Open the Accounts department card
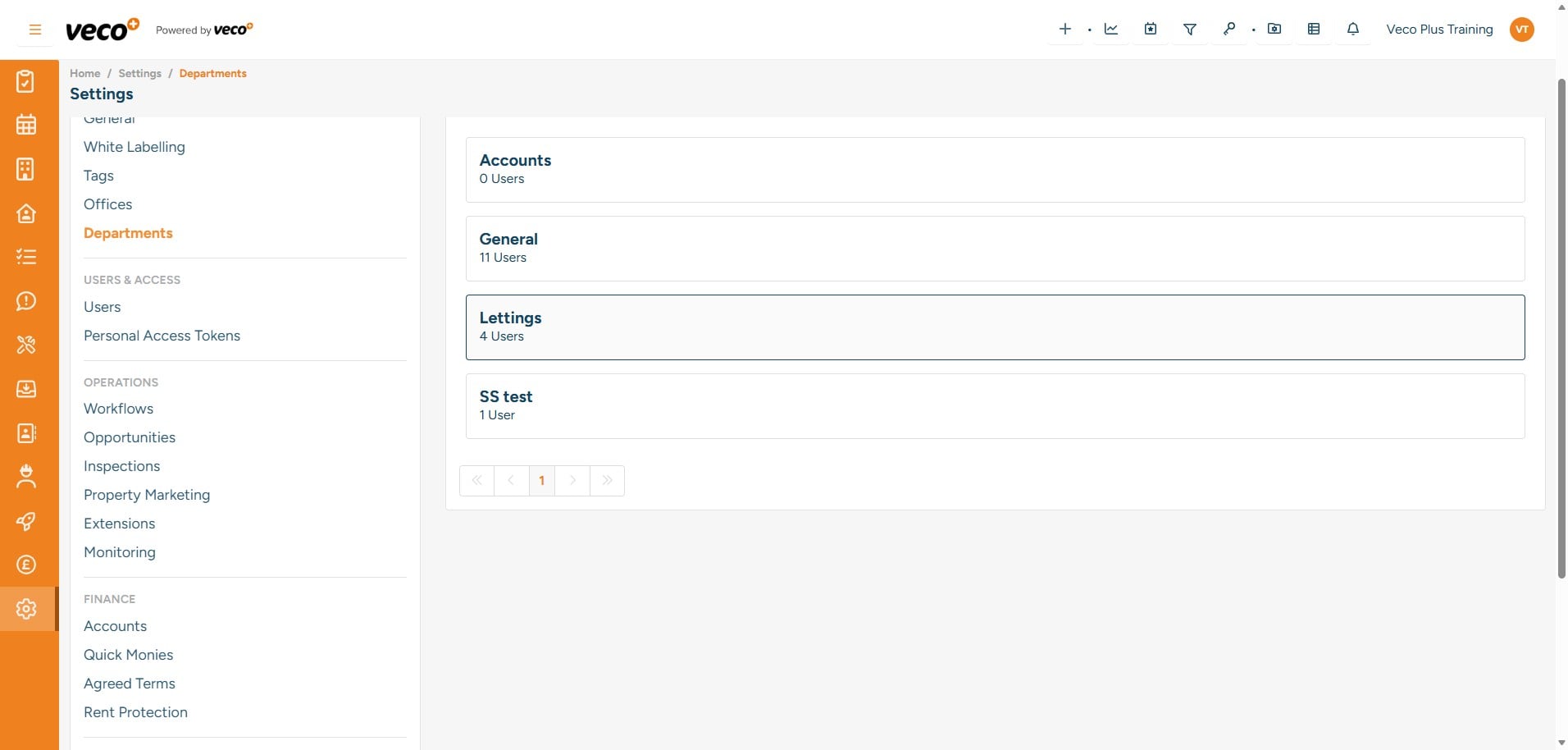This screenshot has width=1568, height=750. [995, 170]
